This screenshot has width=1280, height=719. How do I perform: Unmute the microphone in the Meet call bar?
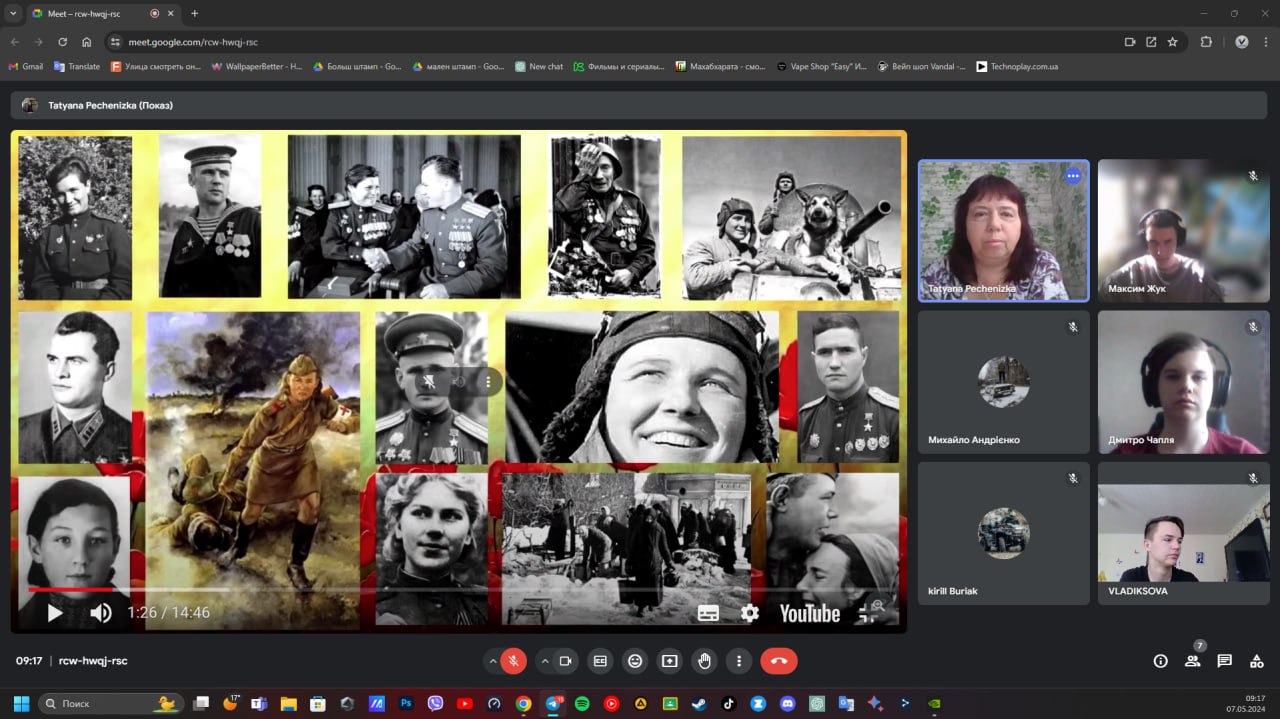point(514,661)
